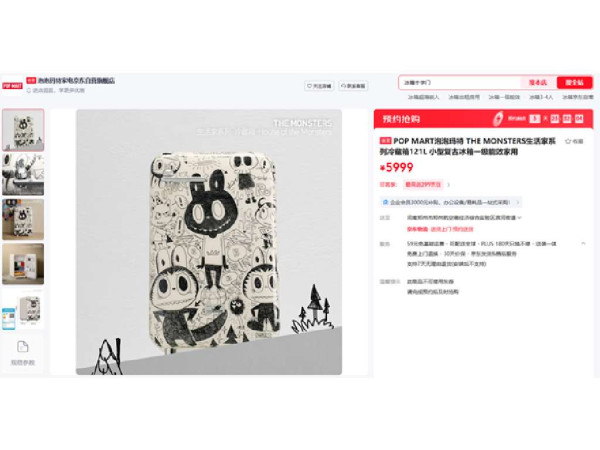
Task: Focus the search input field
Action: click(460, 83)
